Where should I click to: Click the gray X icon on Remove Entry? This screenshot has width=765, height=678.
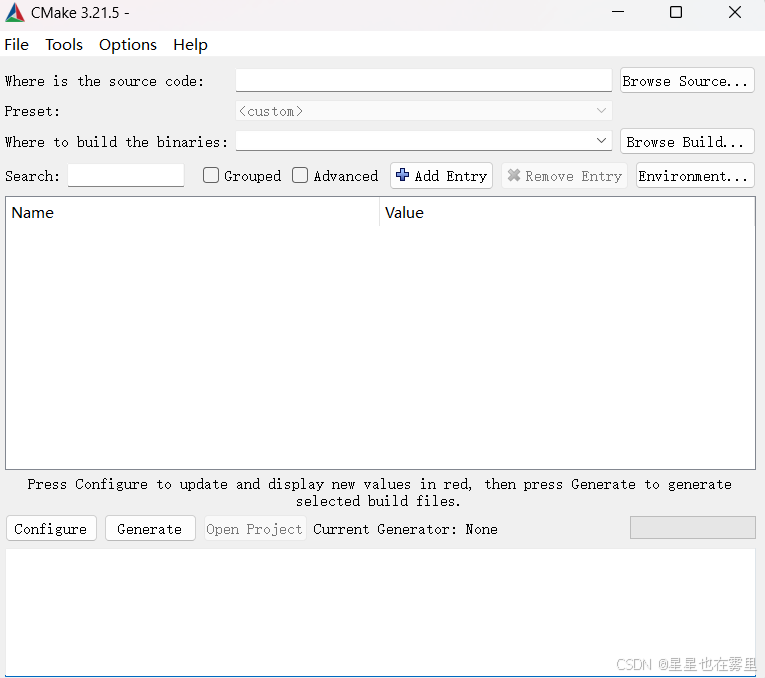pos(514,175)
